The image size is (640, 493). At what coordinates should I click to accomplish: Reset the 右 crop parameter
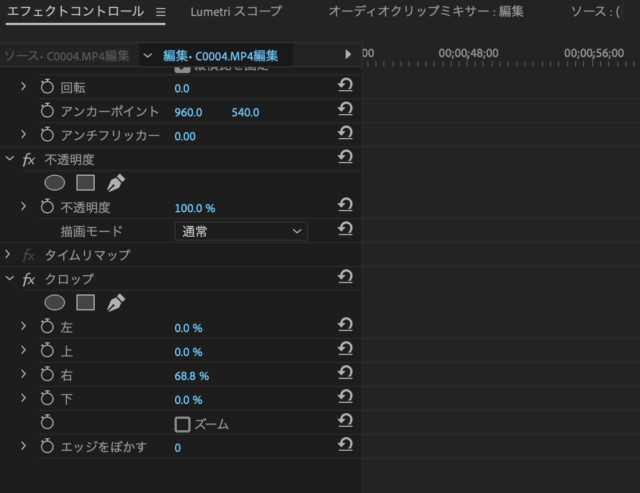click(345, 373)
